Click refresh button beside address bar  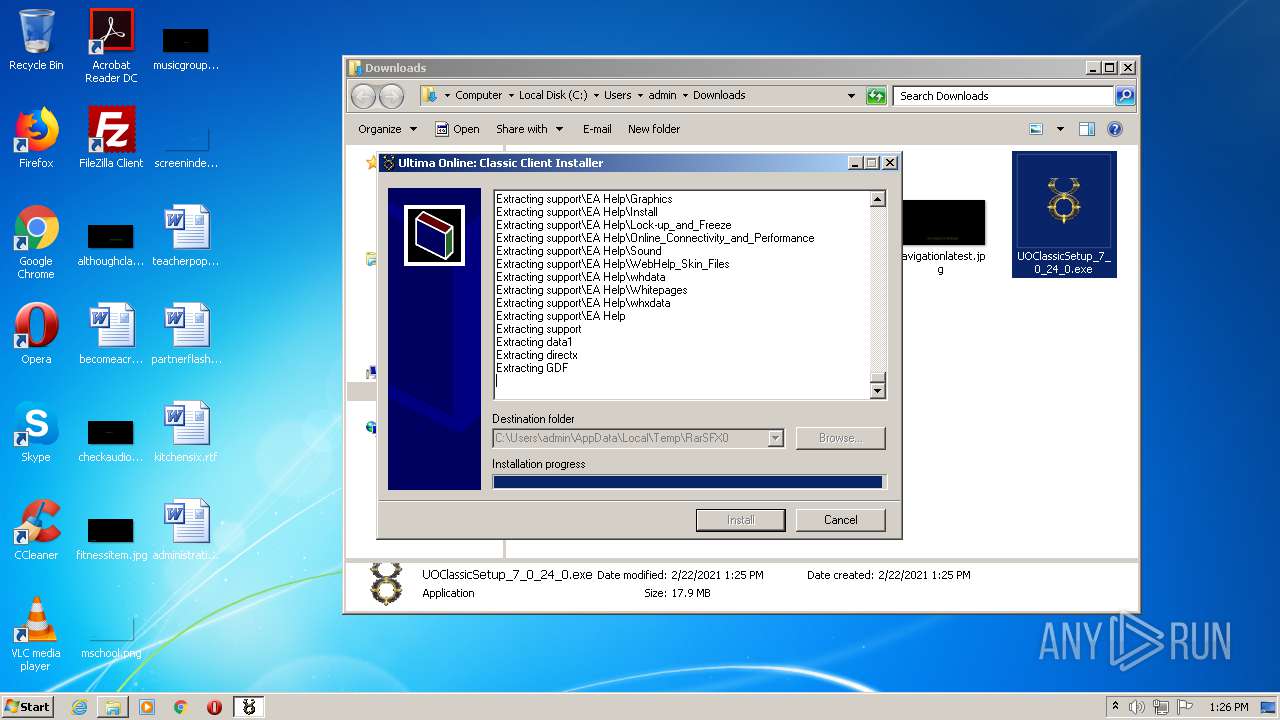876,96
